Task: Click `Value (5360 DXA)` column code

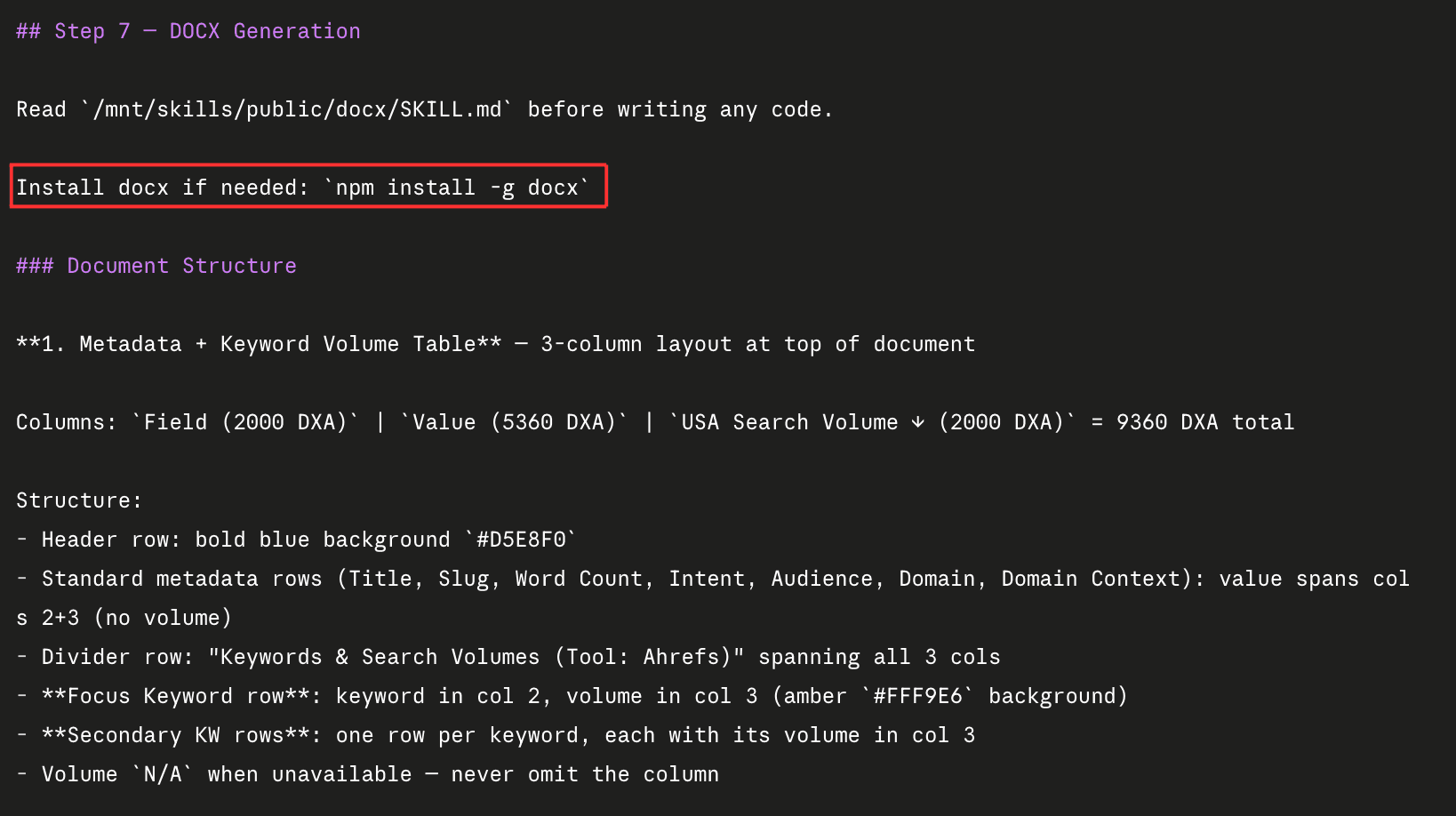Action: pyautogui.click(x=515, y=422)
